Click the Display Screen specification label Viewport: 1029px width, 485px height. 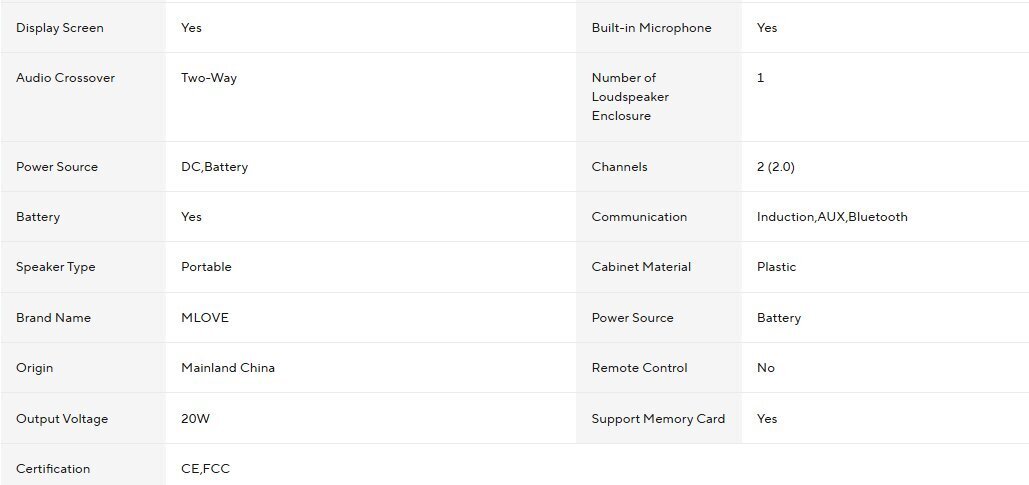pos(60,28)
